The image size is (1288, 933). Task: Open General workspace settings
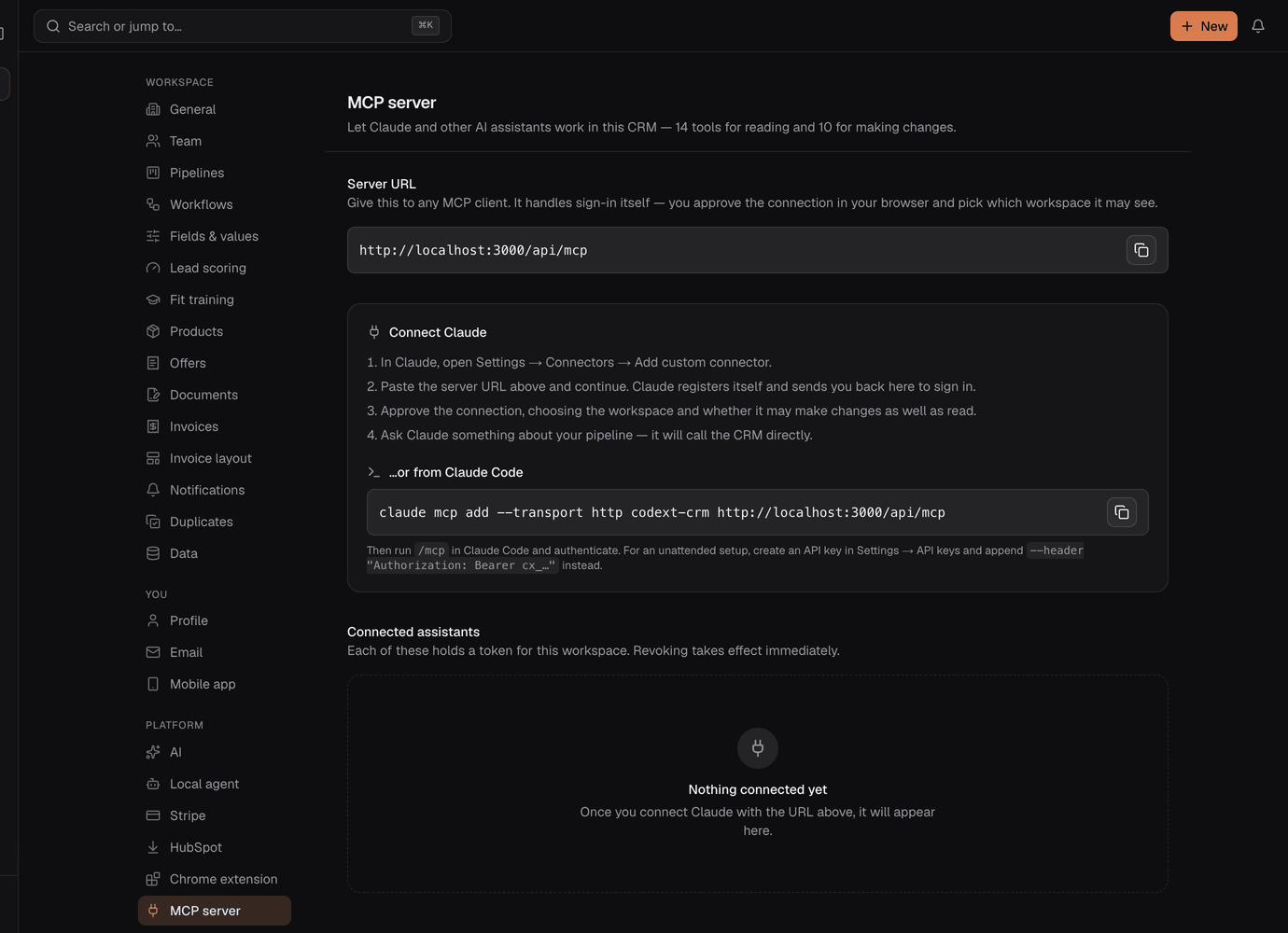click(214, 109)
